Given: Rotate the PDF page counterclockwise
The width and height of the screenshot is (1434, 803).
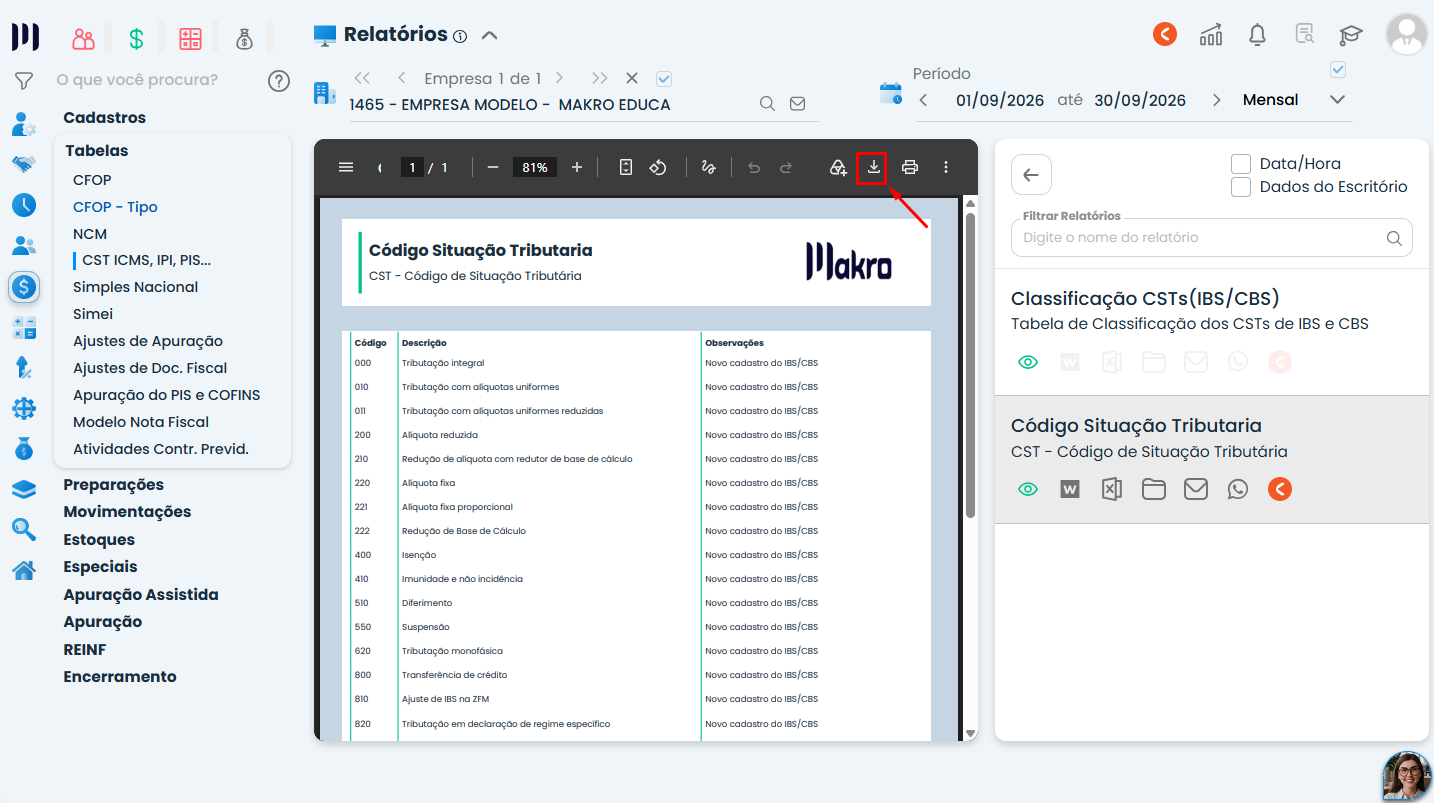Looking at the screenshot, I should click(x=658, y=168).
